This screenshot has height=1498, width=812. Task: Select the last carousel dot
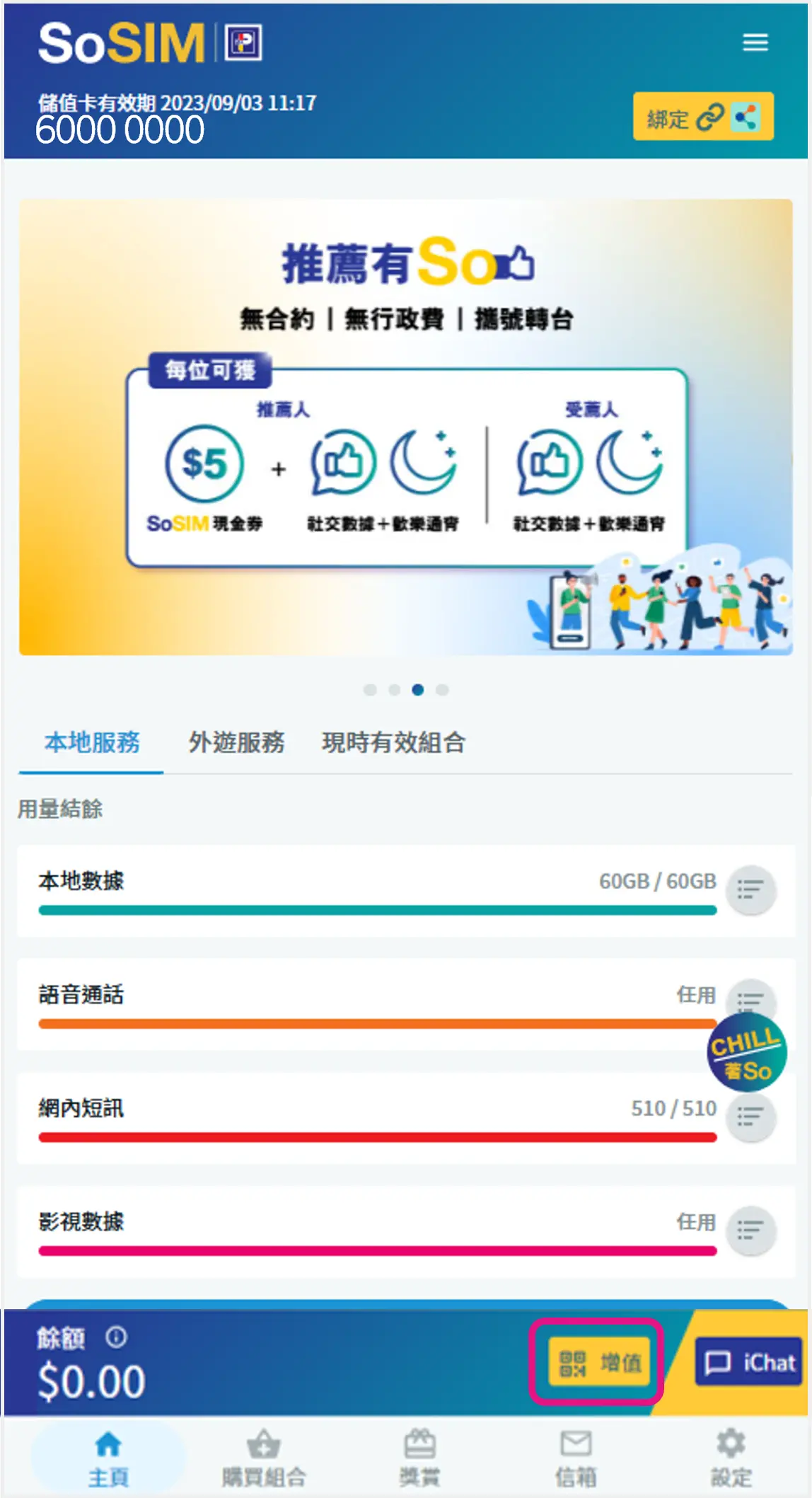coord(442,690)
